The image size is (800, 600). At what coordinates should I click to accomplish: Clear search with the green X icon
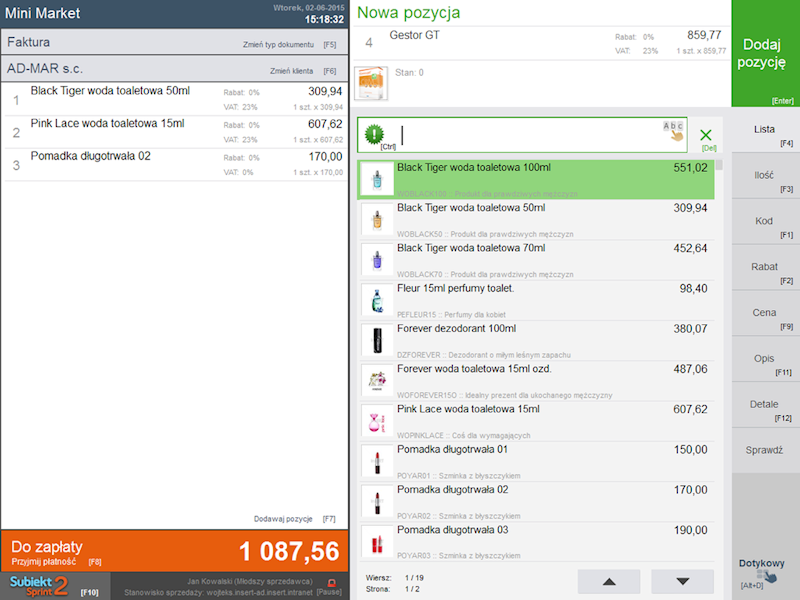click(706, 136)
